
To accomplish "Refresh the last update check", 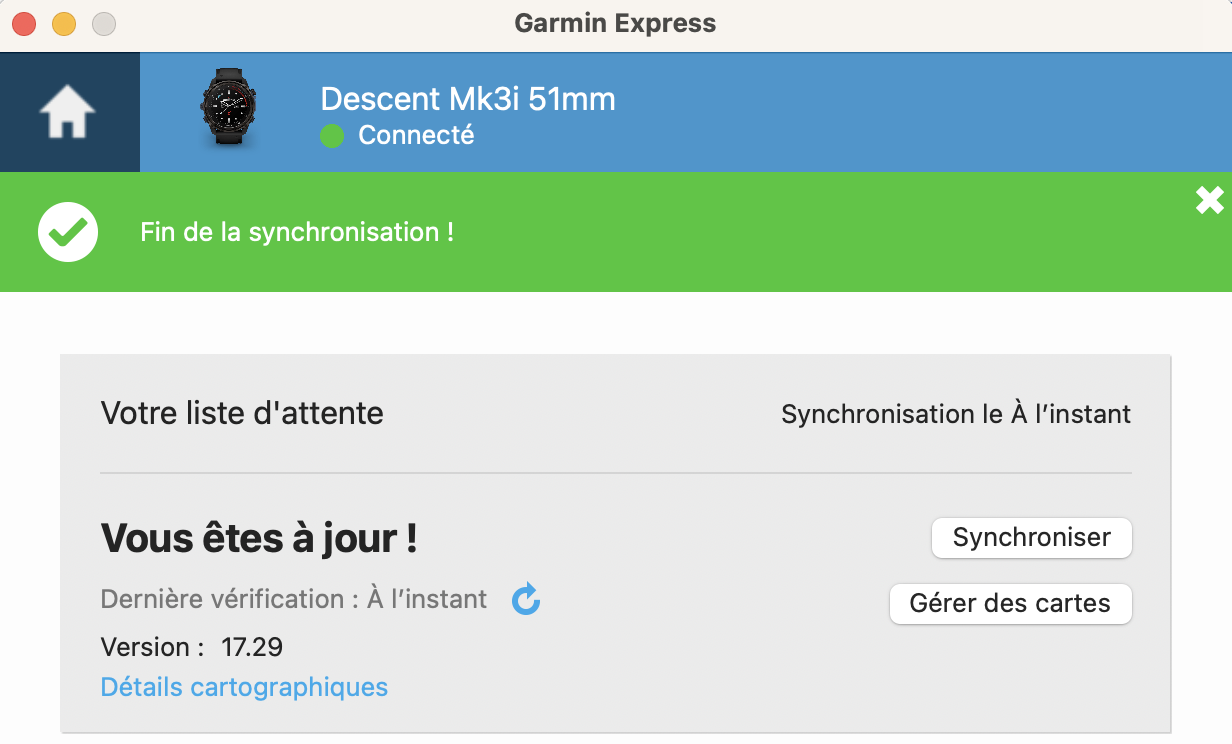I will tap(526, 600).
